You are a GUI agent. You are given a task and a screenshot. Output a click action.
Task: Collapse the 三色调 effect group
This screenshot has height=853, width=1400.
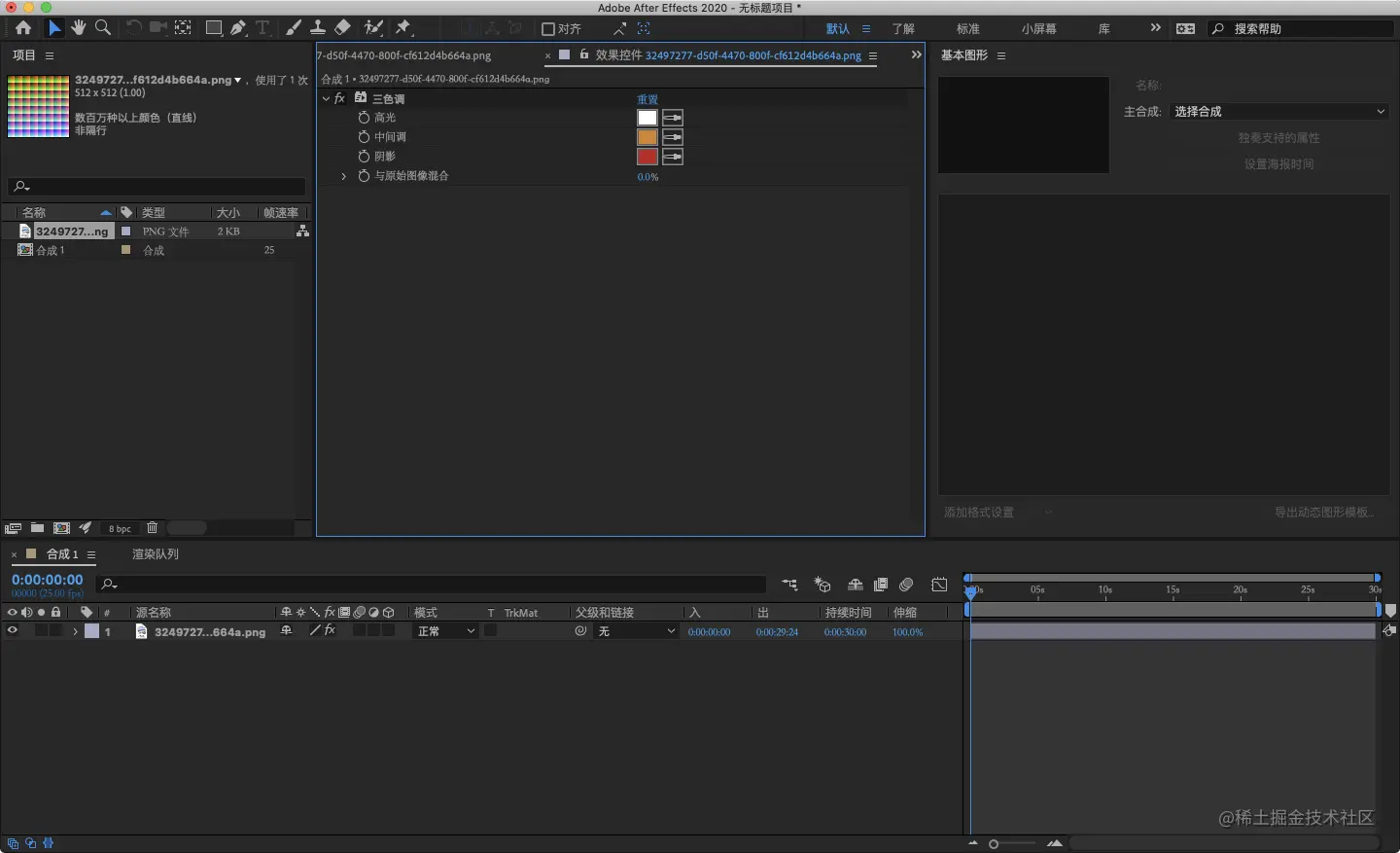(x=326, y=98)
